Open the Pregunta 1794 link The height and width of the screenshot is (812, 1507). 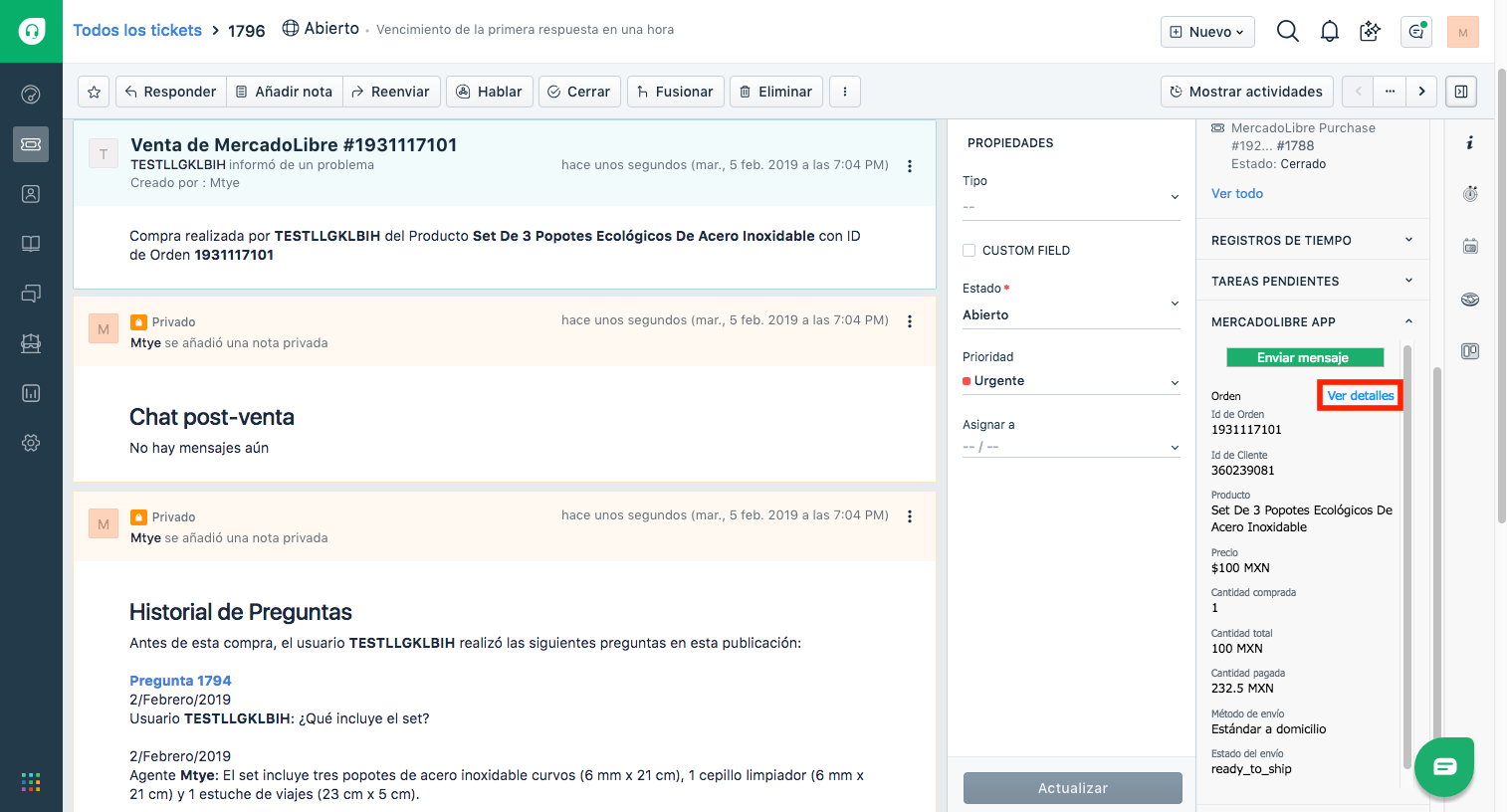click(180, 681)
